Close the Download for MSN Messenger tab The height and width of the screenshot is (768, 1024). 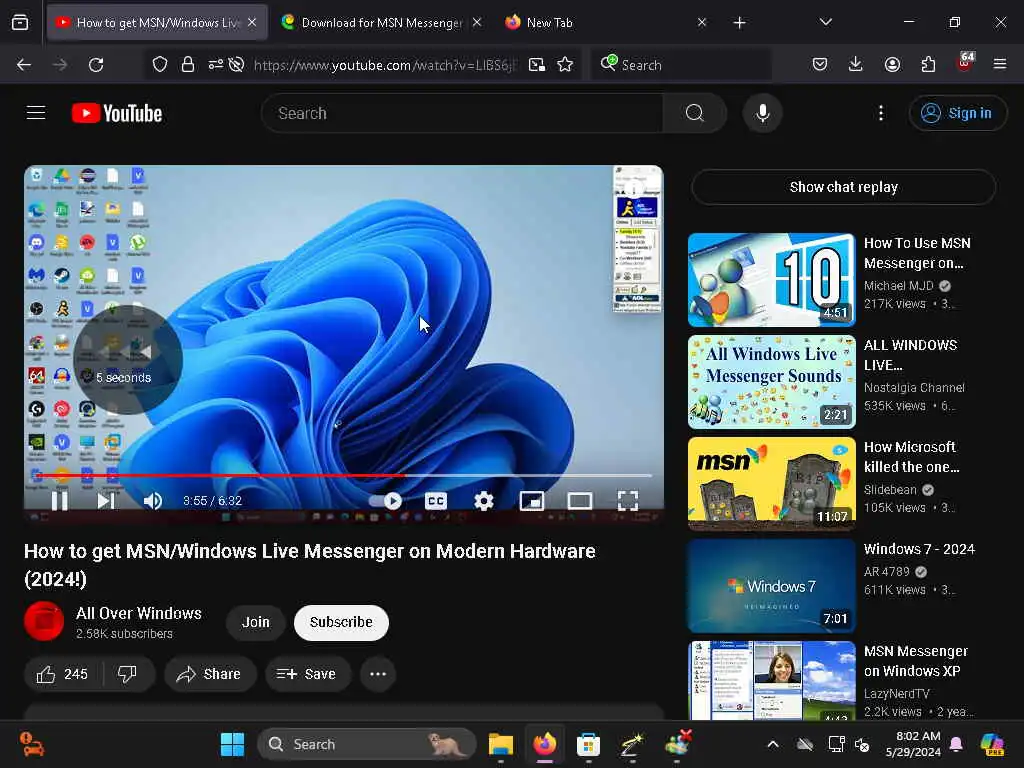tap(477, 23)
